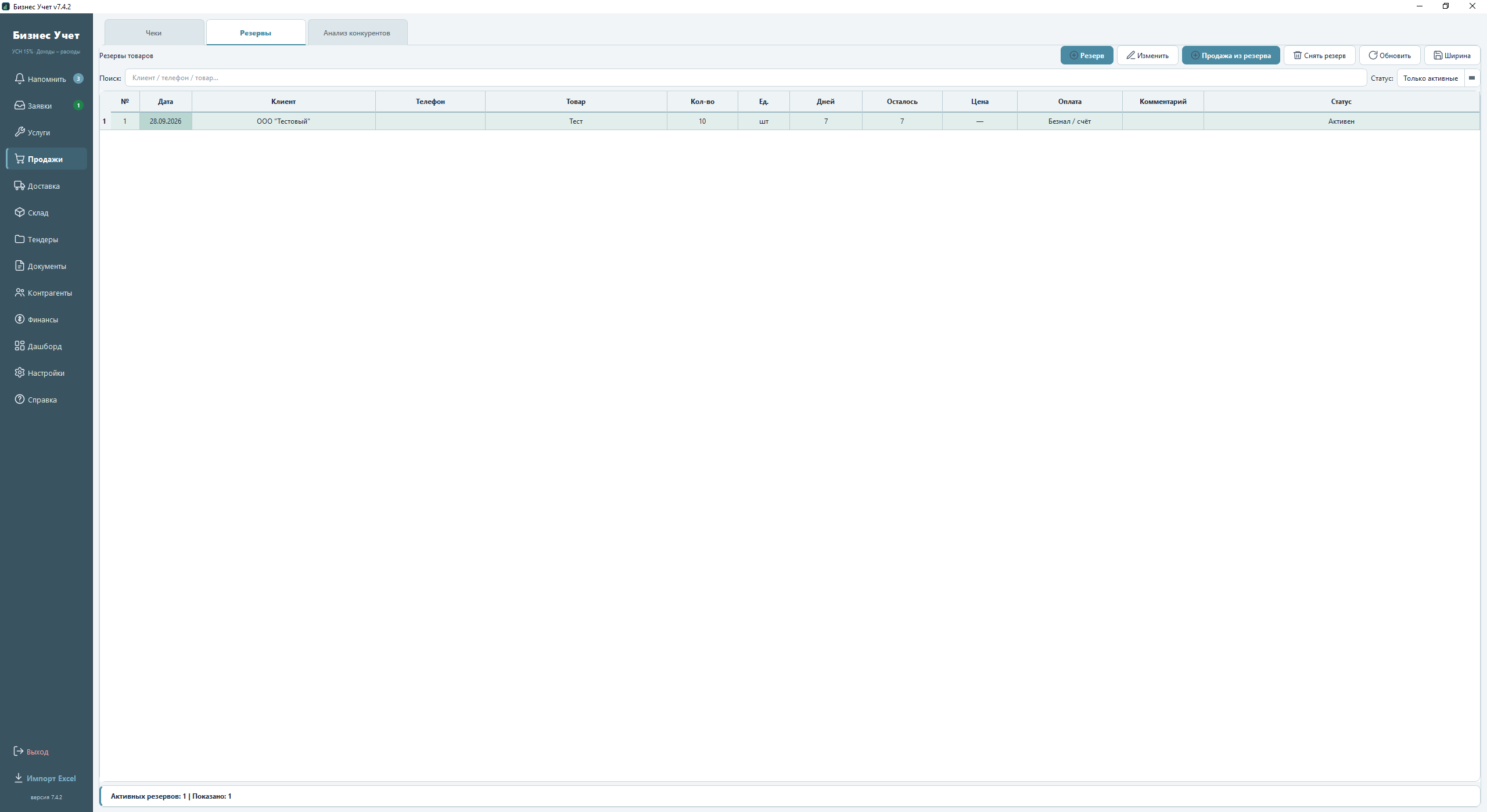
Task: Open the Склад warehouse section
Action: click(46, 213)
